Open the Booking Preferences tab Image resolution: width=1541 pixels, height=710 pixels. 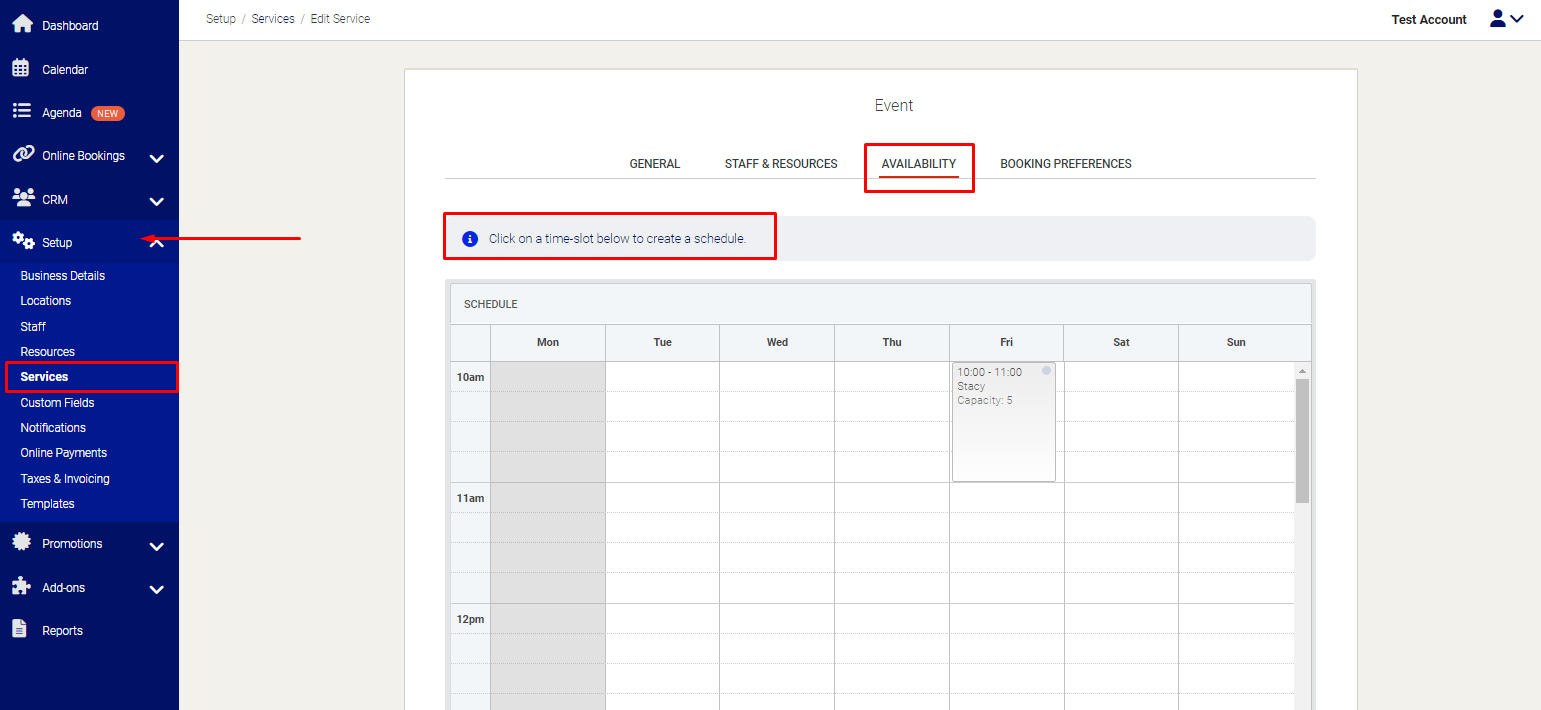pos(1066,164)
